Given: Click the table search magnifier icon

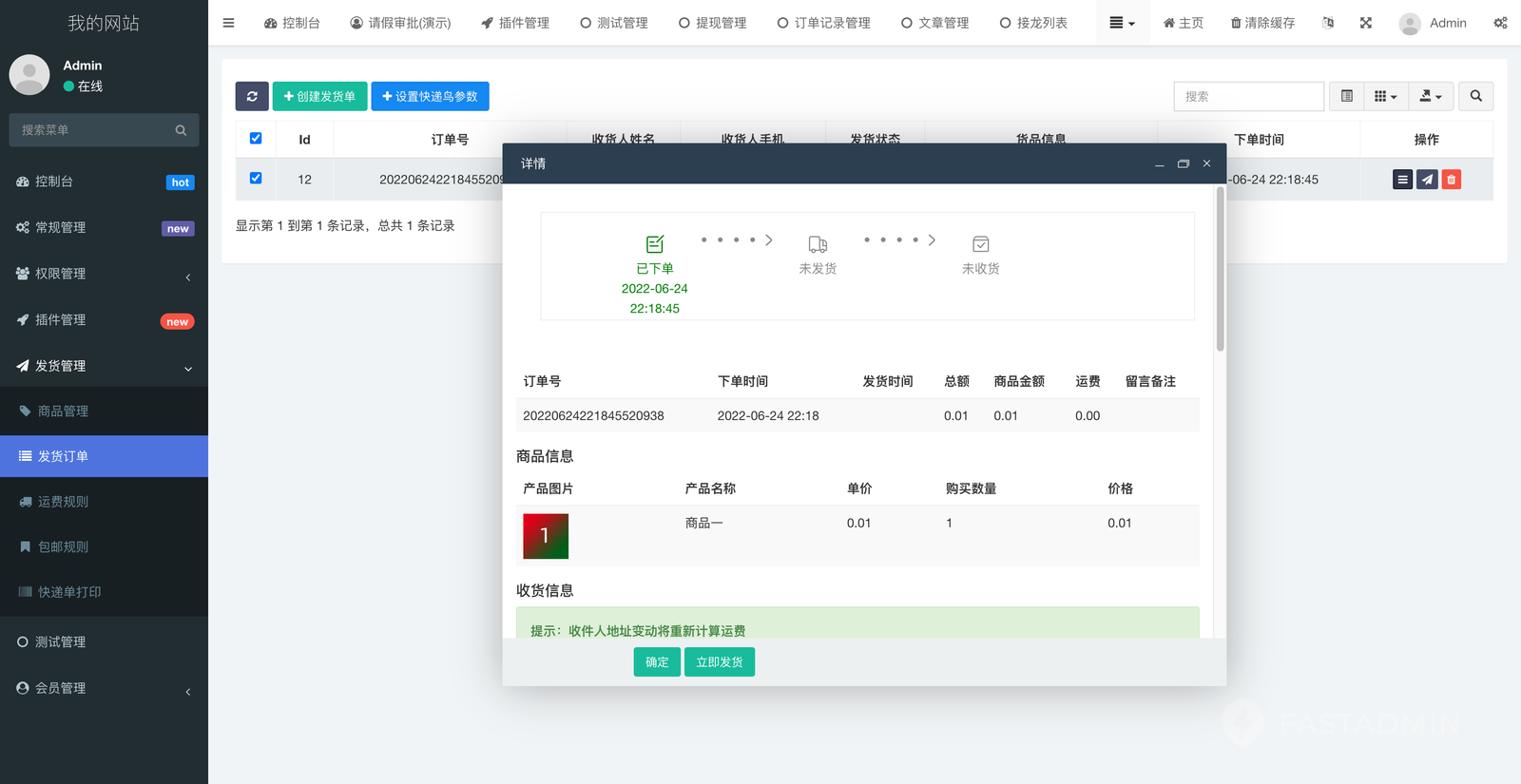Looking at the screenshot, I should point(1475,96).
